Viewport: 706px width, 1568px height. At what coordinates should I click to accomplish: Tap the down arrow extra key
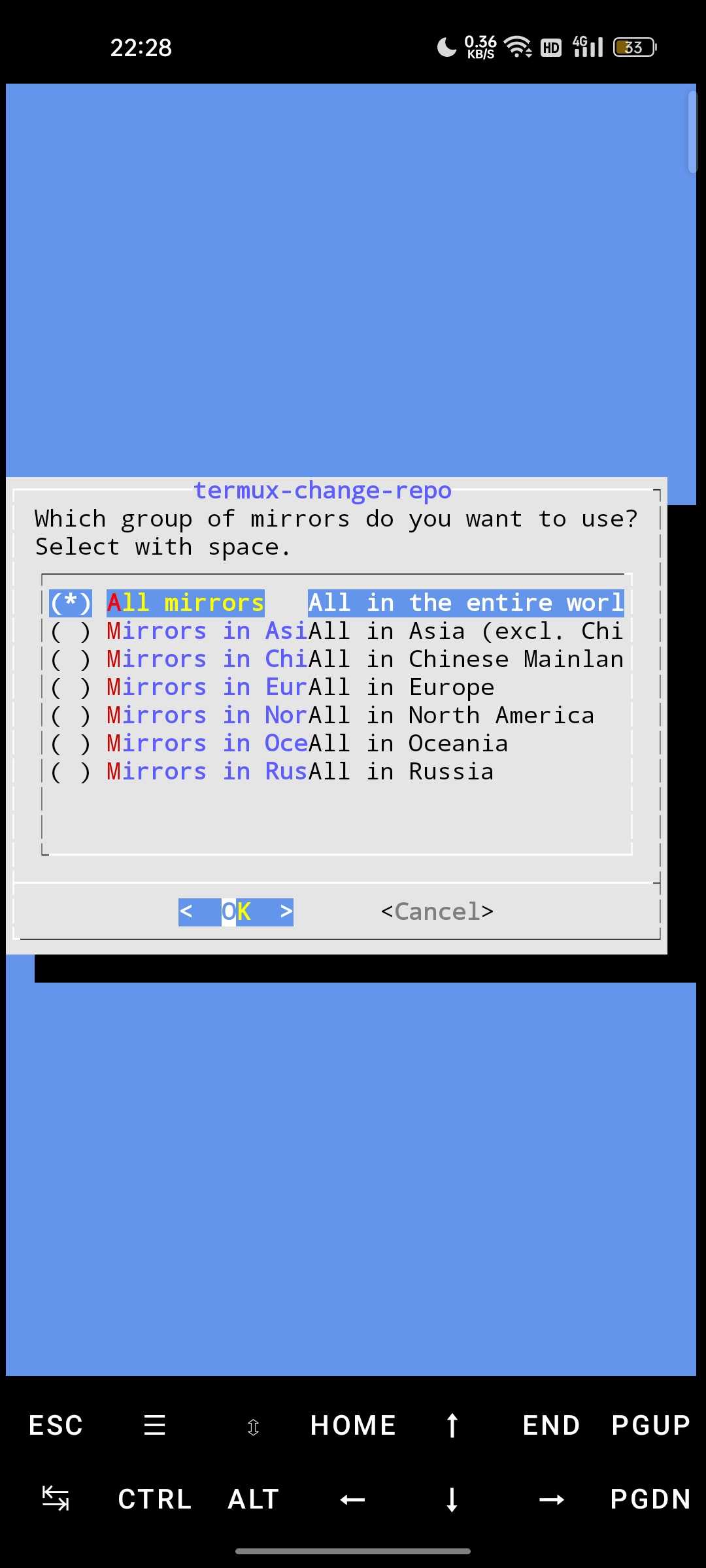point(452,1499)
